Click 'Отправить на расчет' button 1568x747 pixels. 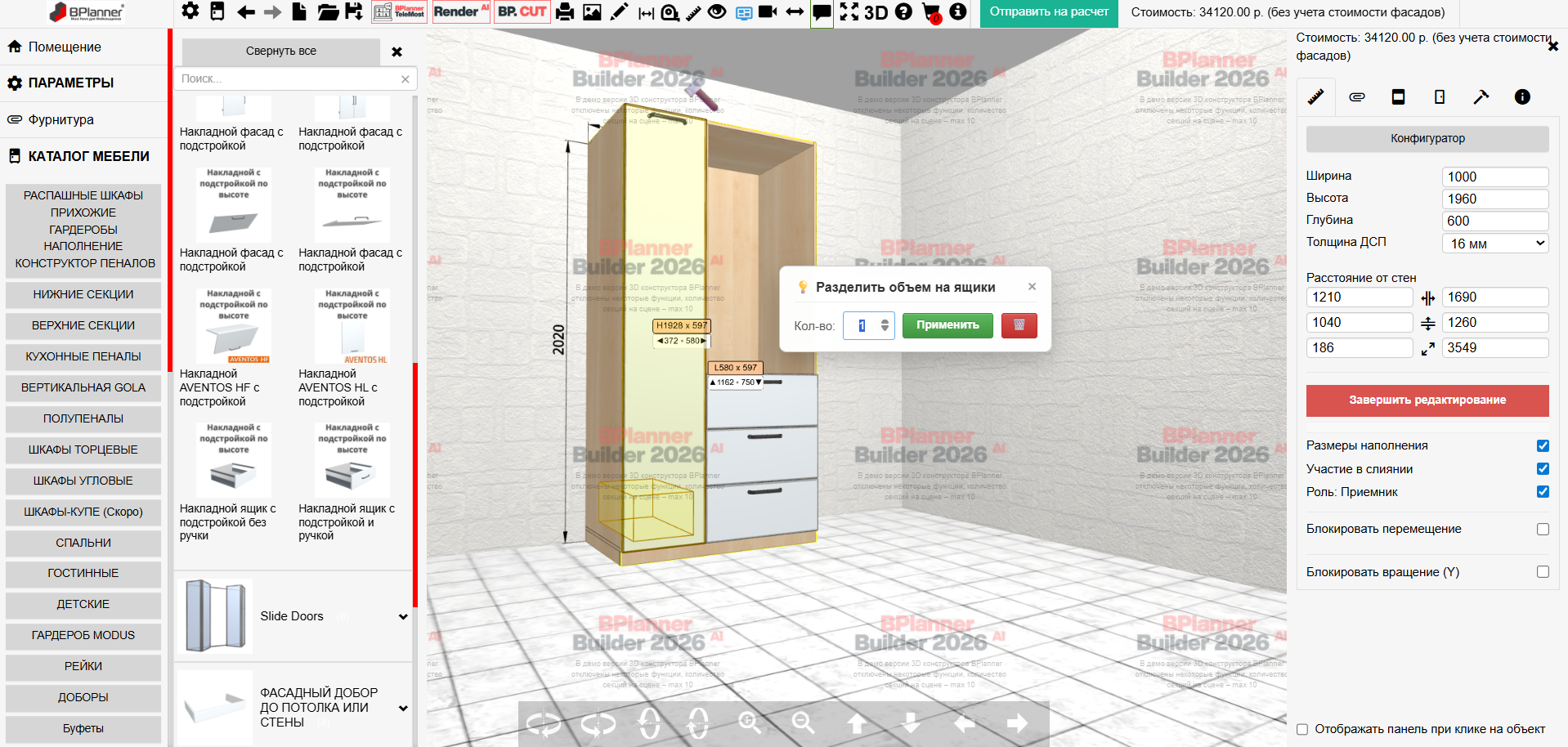(x=1049, y=12)
